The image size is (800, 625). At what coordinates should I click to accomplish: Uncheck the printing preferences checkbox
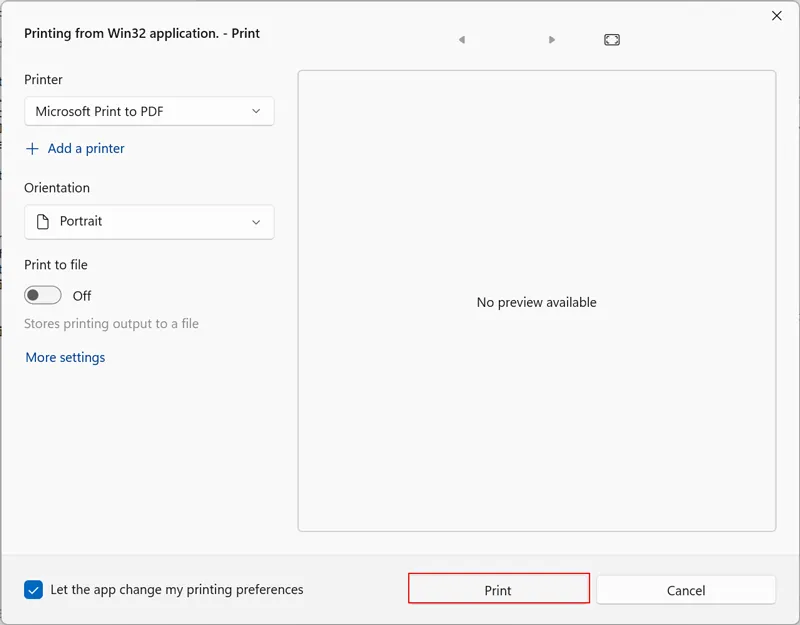34,590
